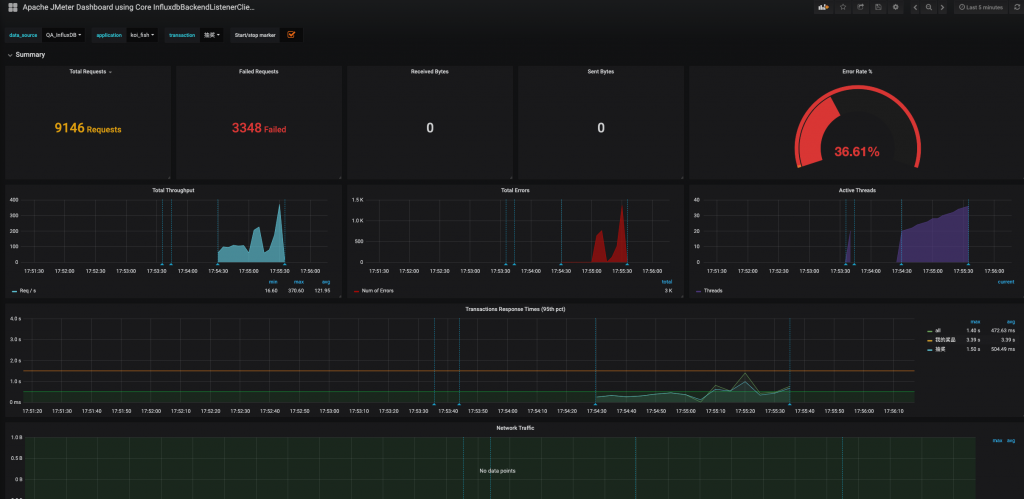This screenshot has width=1024, height=499.
Task: Open the Last 5 minutes time picker
Action: pyautogui.click(x=980, y=7)
